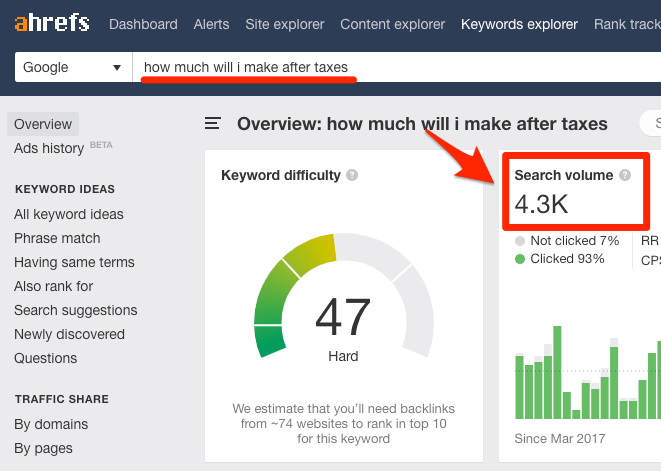Go to Site explorer
The image size is (661, 471).
(287, 24)
